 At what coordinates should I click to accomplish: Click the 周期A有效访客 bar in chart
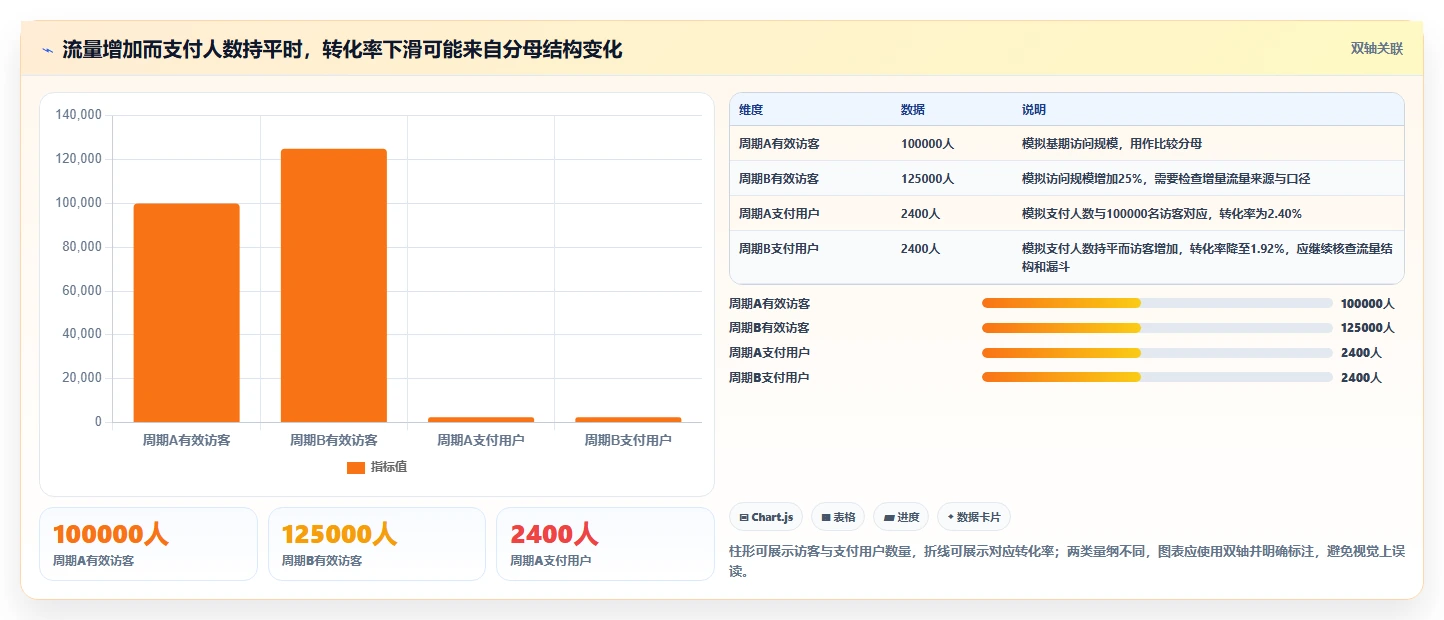186,313
